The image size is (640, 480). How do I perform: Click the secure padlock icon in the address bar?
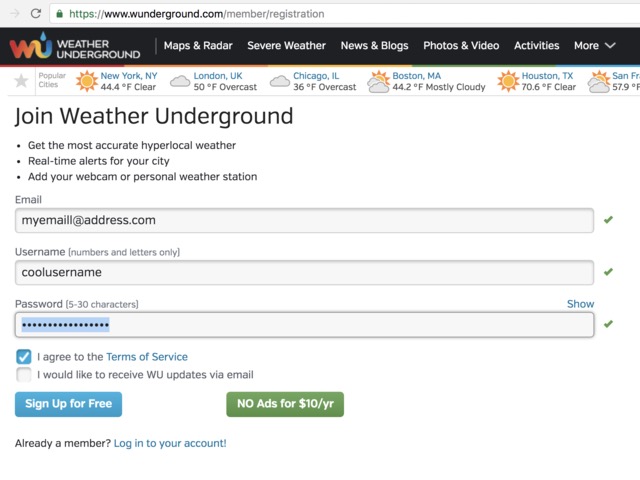60,14
